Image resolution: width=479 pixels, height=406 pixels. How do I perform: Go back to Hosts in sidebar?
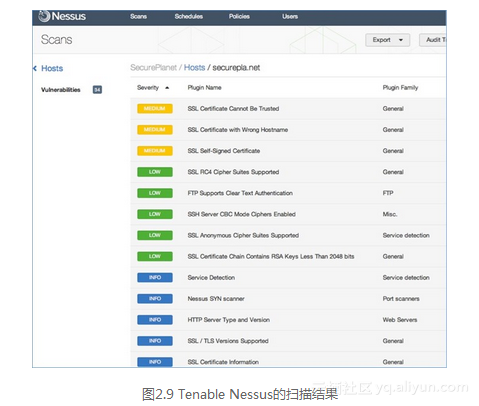[x=52, y=68]
